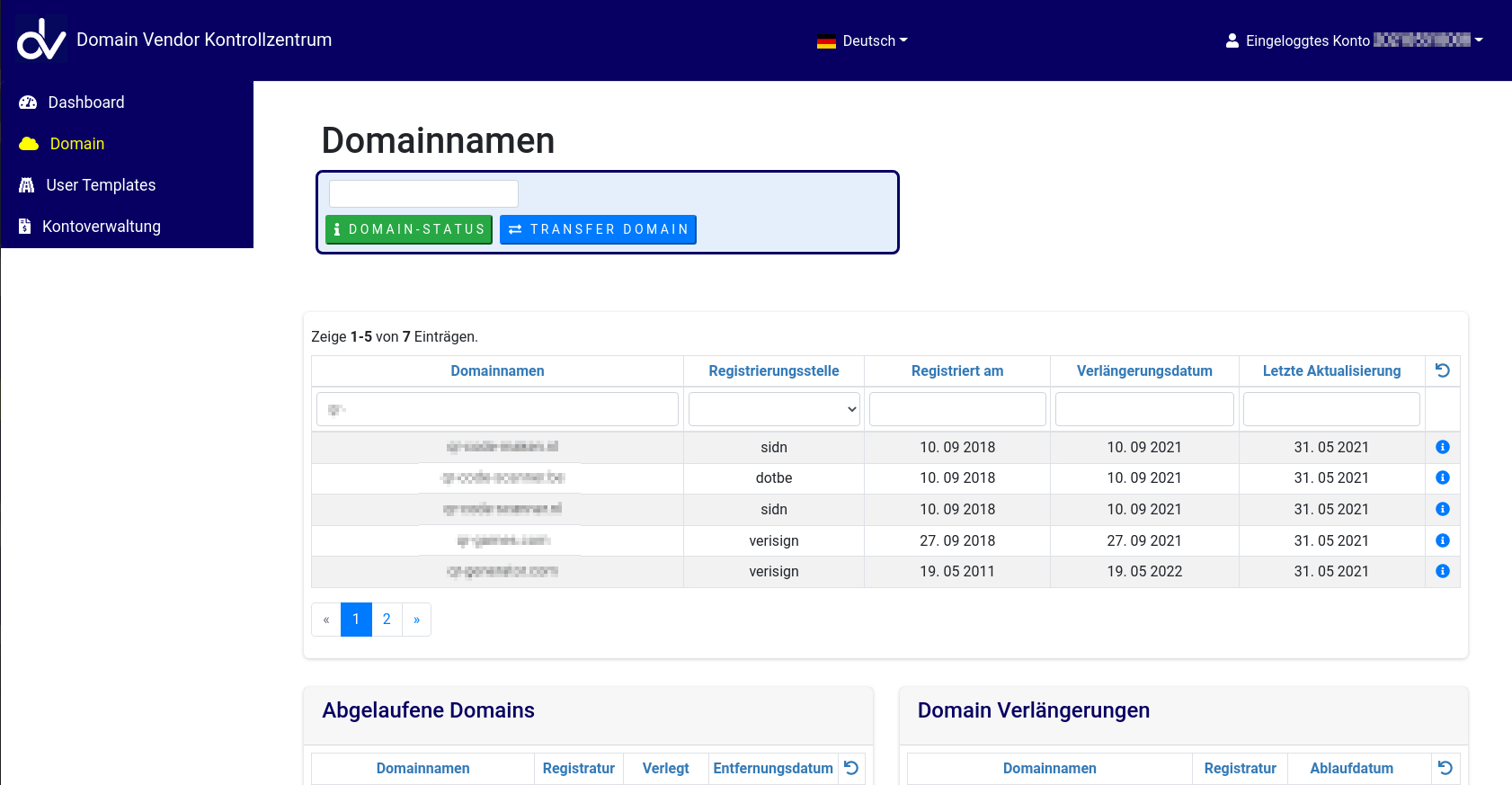The image size is (1512, 785).
Task: Sort renewals by Ablaufdatum
Action: click(1352, 769)
